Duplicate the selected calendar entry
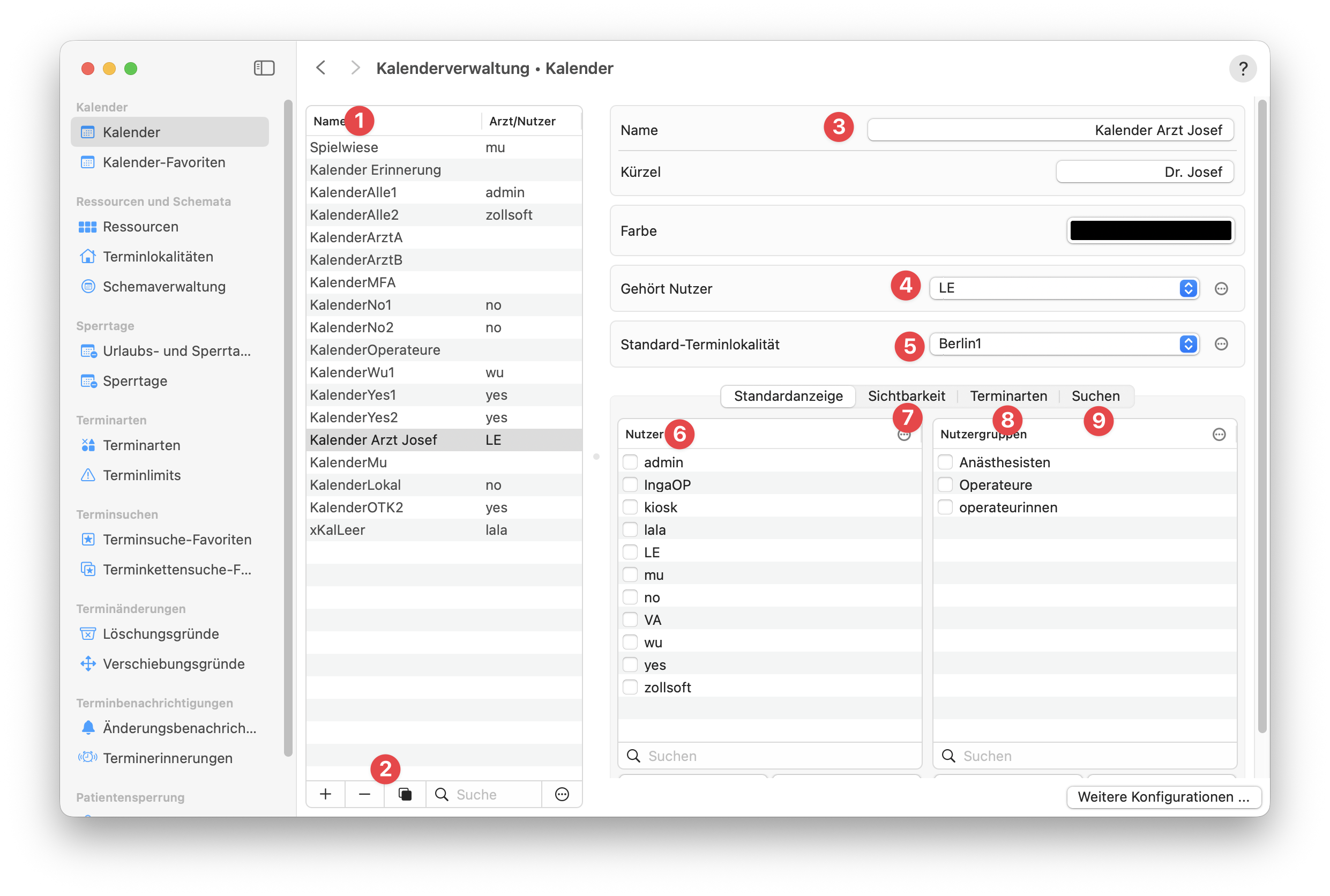 [405, 794]
